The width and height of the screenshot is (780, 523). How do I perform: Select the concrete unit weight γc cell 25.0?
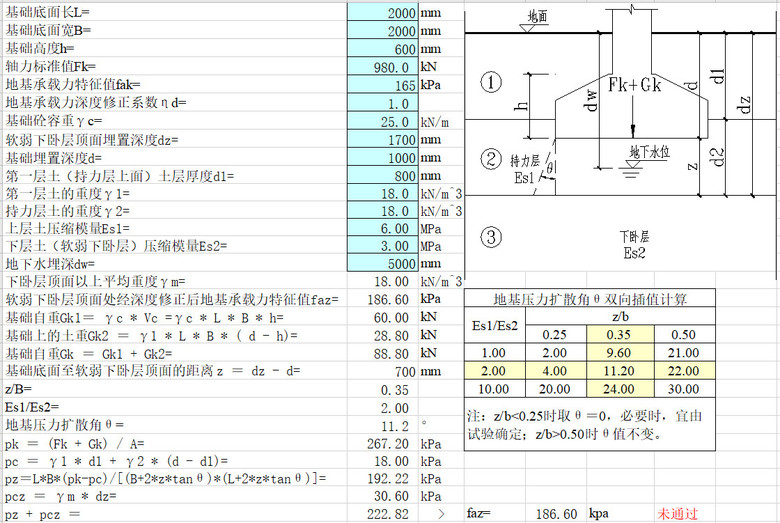[x=381, y=121]
